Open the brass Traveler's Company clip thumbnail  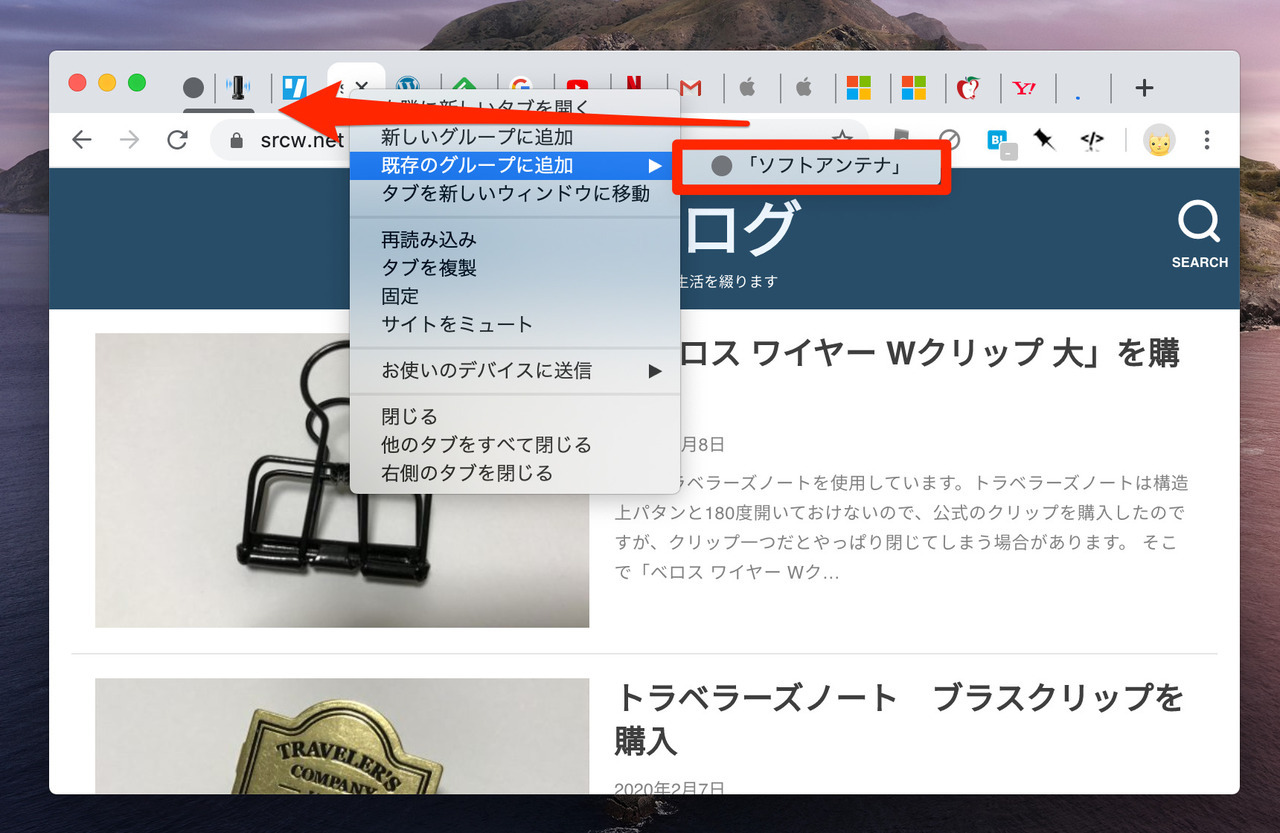coord(342,736)
